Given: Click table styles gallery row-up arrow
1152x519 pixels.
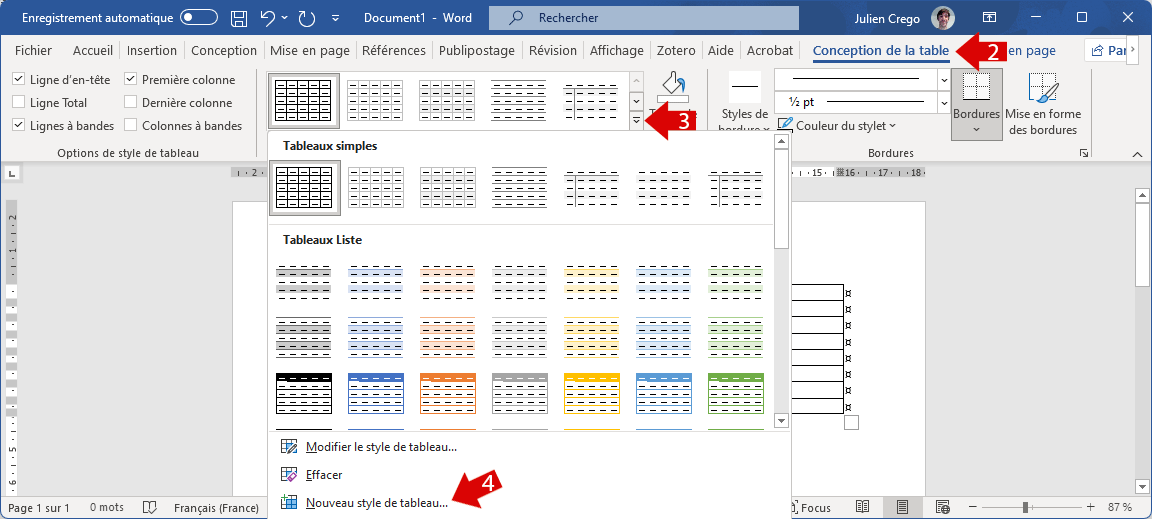Looking at the screenshot, I should click(637, 81).
